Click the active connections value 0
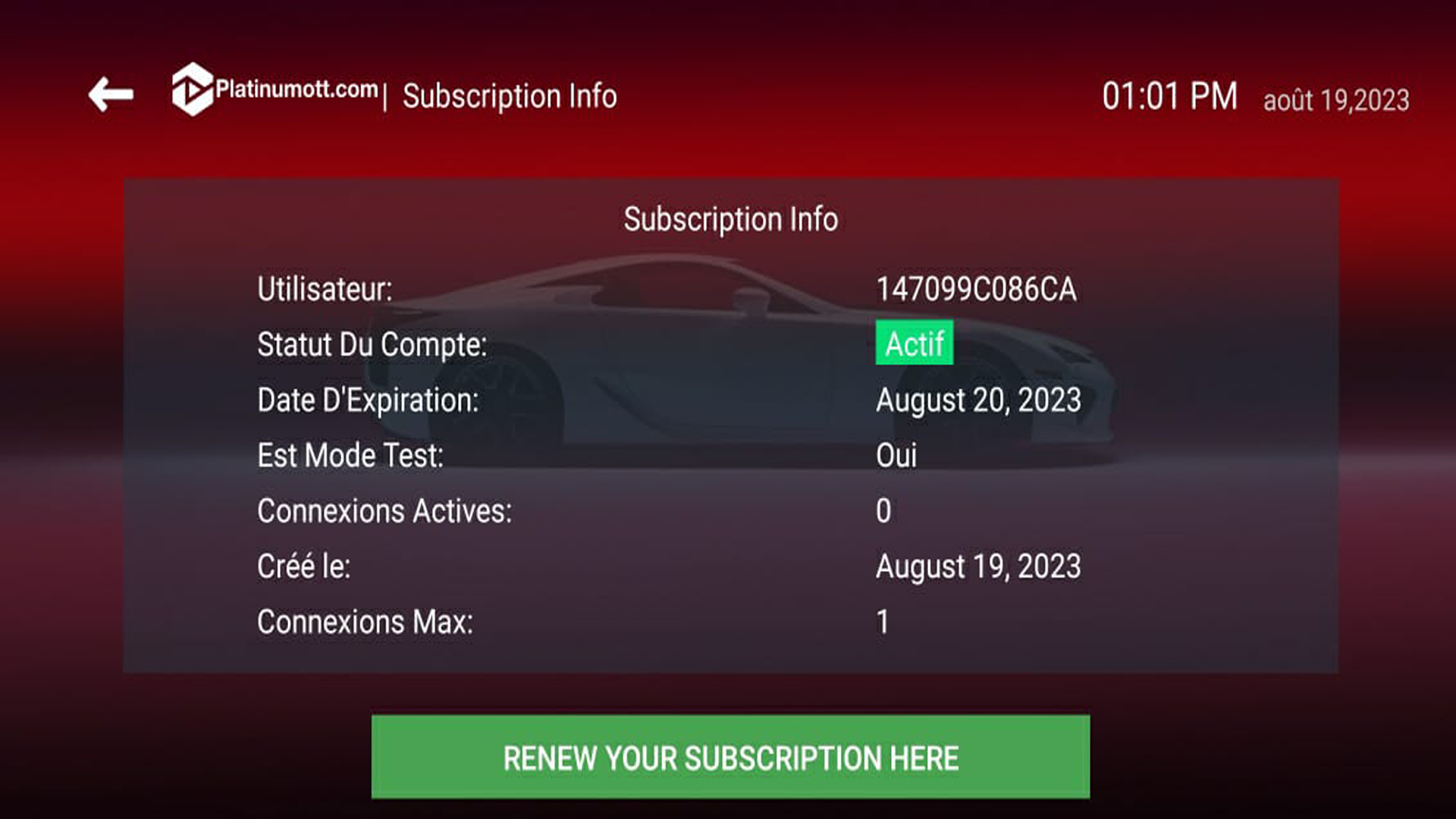This screenshot has width=1456, height=819. (883, 511)
